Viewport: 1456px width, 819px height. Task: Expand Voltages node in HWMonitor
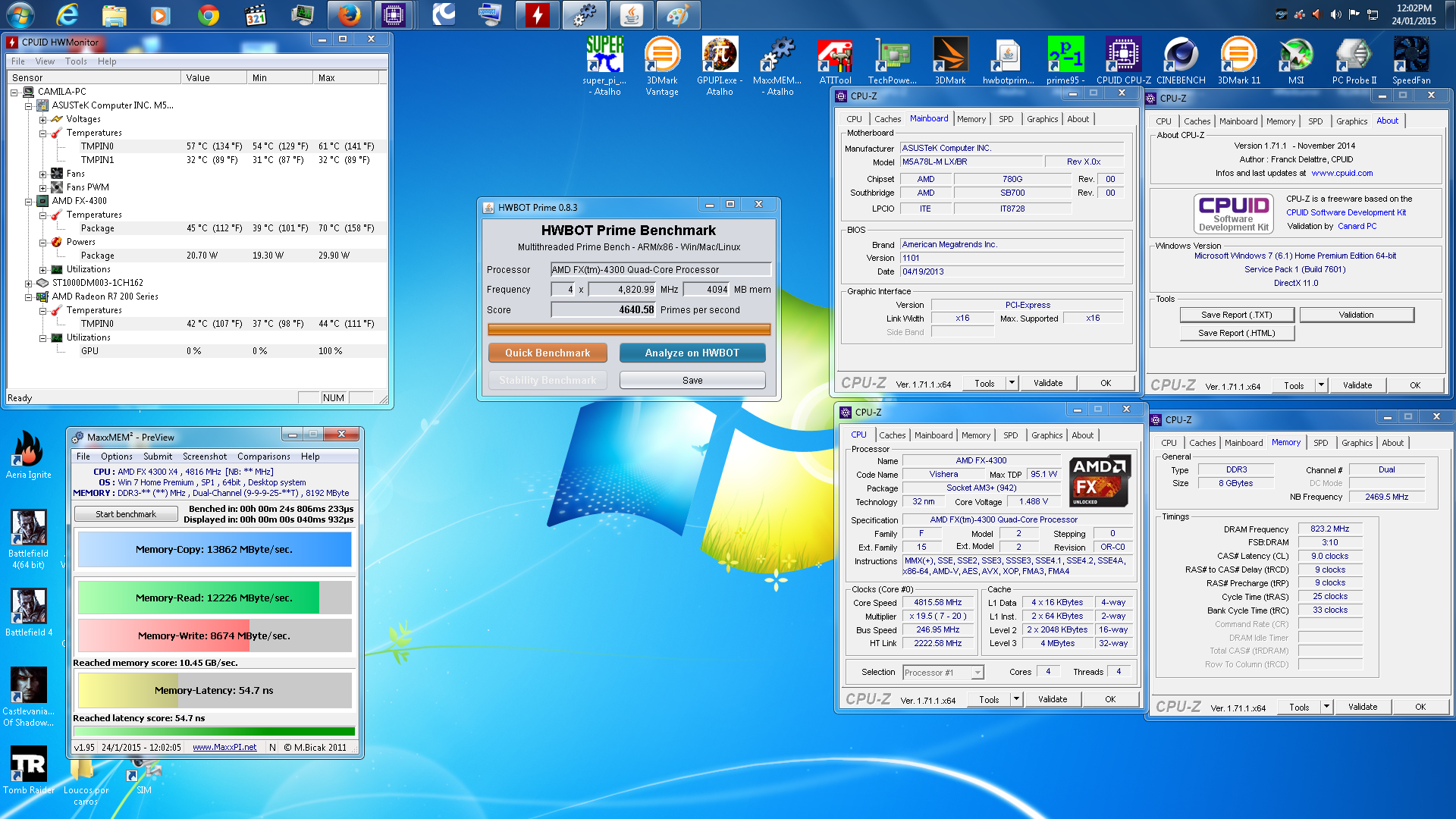[43, 119]
